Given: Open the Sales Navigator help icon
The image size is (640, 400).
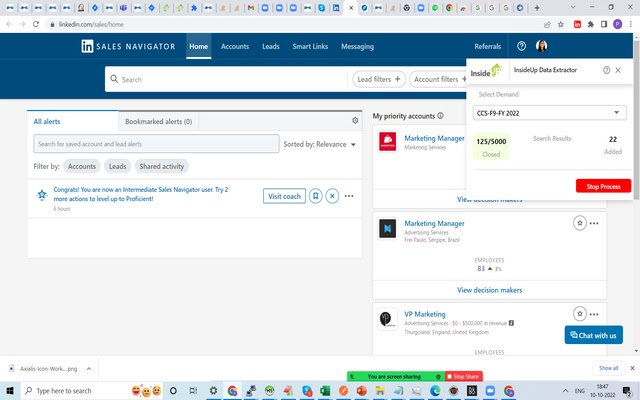Looking at the screenshot, I should point(521,46).
